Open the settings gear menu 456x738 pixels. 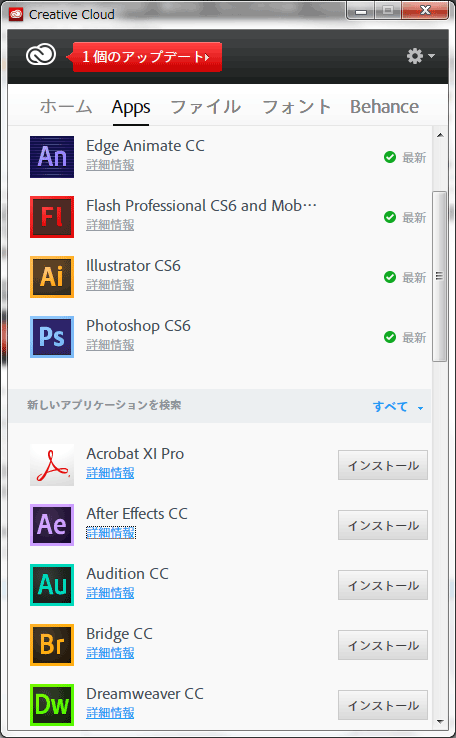point(420,56)
